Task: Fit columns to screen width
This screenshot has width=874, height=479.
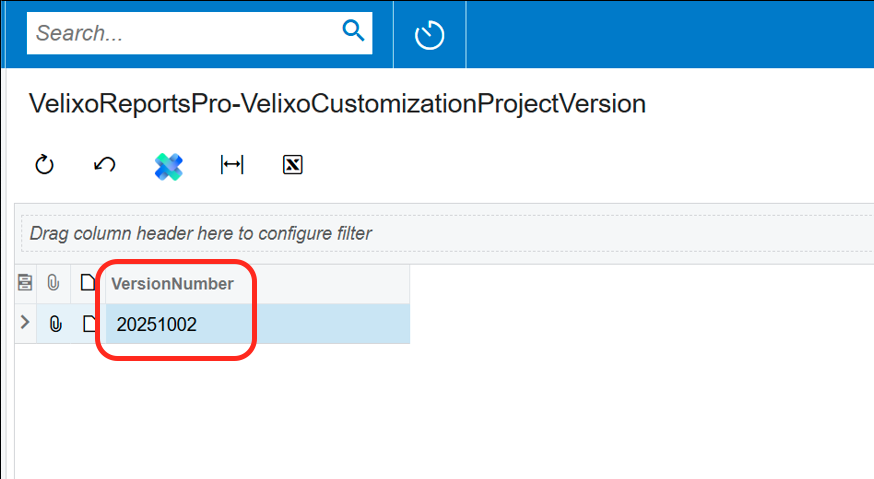Action: [232, 165]
